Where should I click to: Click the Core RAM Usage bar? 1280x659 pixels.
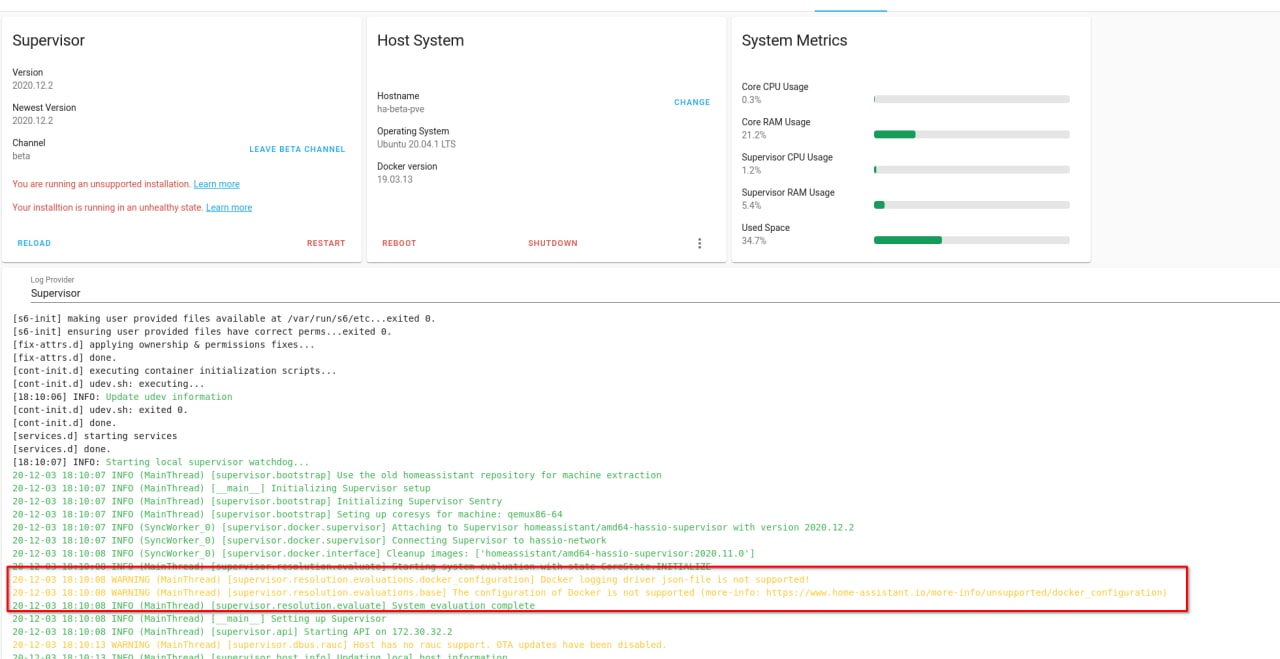pyautogui.click(x=971, y=135)
